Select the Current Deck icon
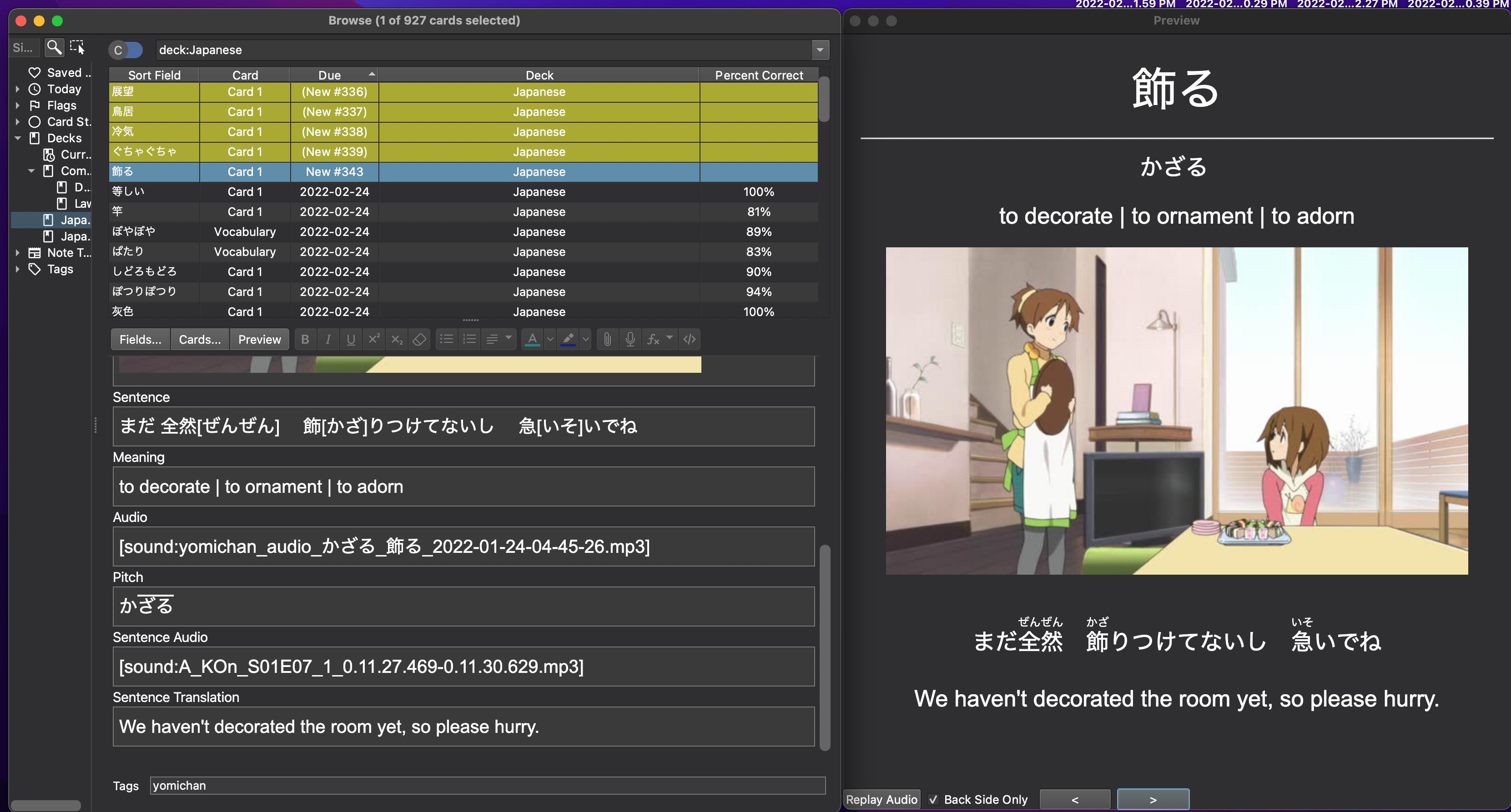1511x812 pixels. pos(49,155)
